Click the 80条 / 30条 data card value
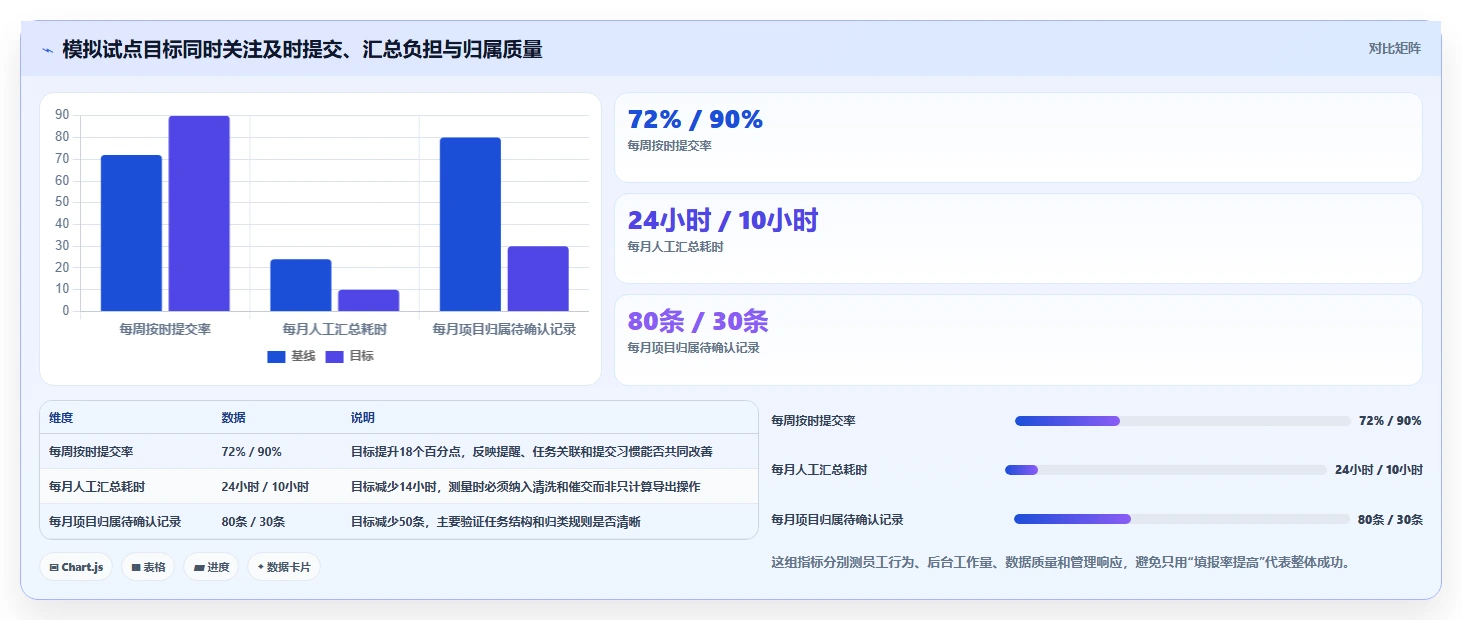 tap(698, 322)
